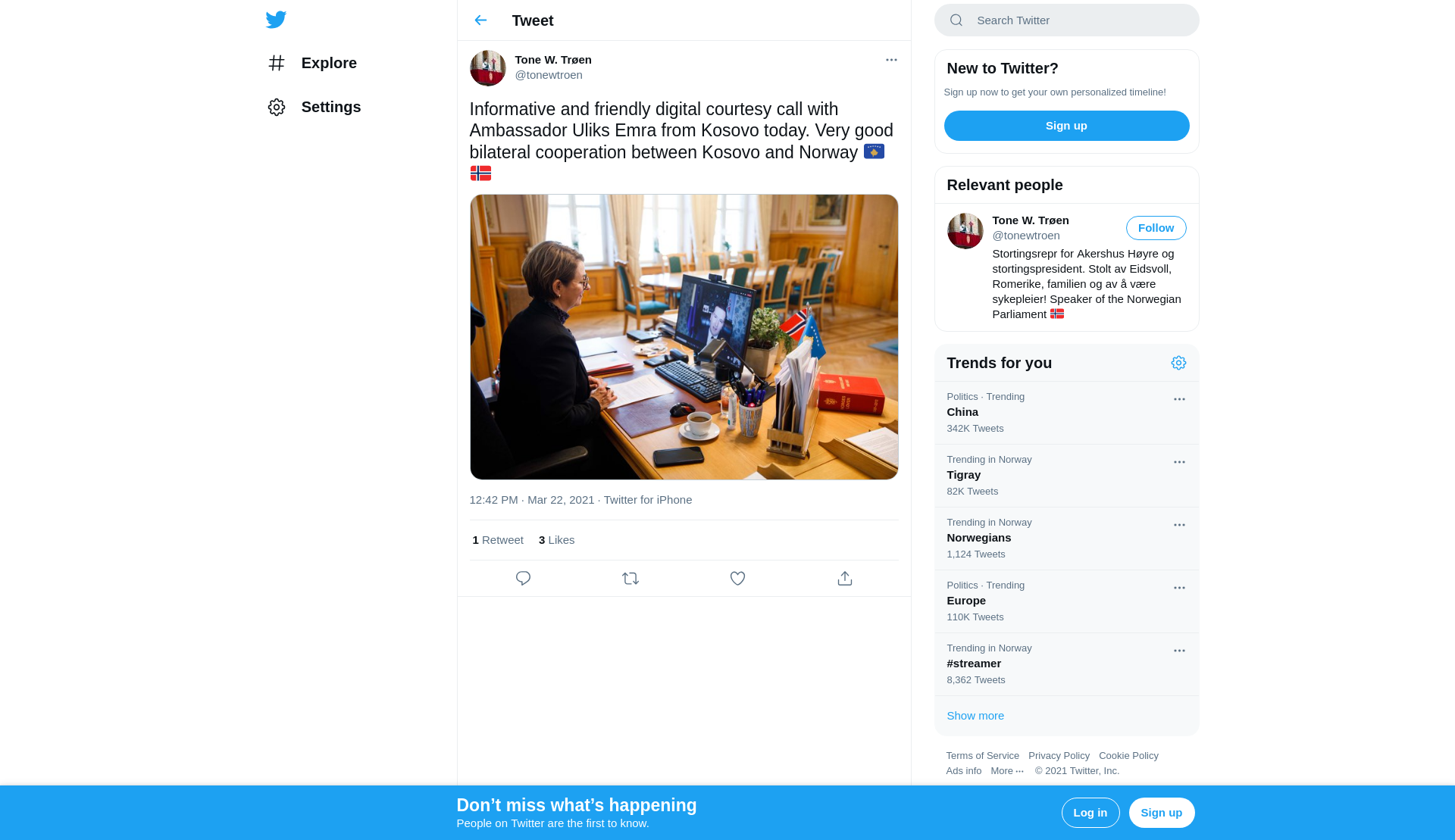Open more options for Norwegians trend
The height and width of the screenshot is (840, 1455).
[x=1179, y=525]
